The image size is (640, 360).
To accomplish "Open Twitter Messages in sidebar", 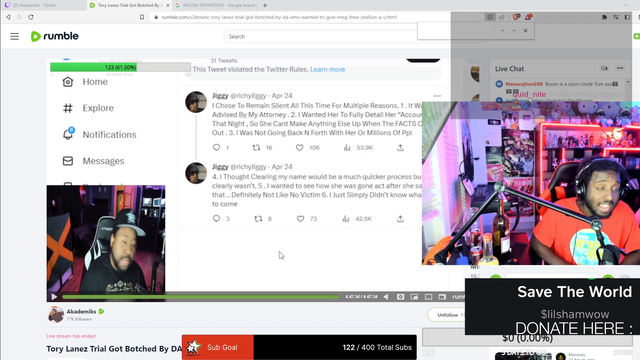I will point(93,161).
